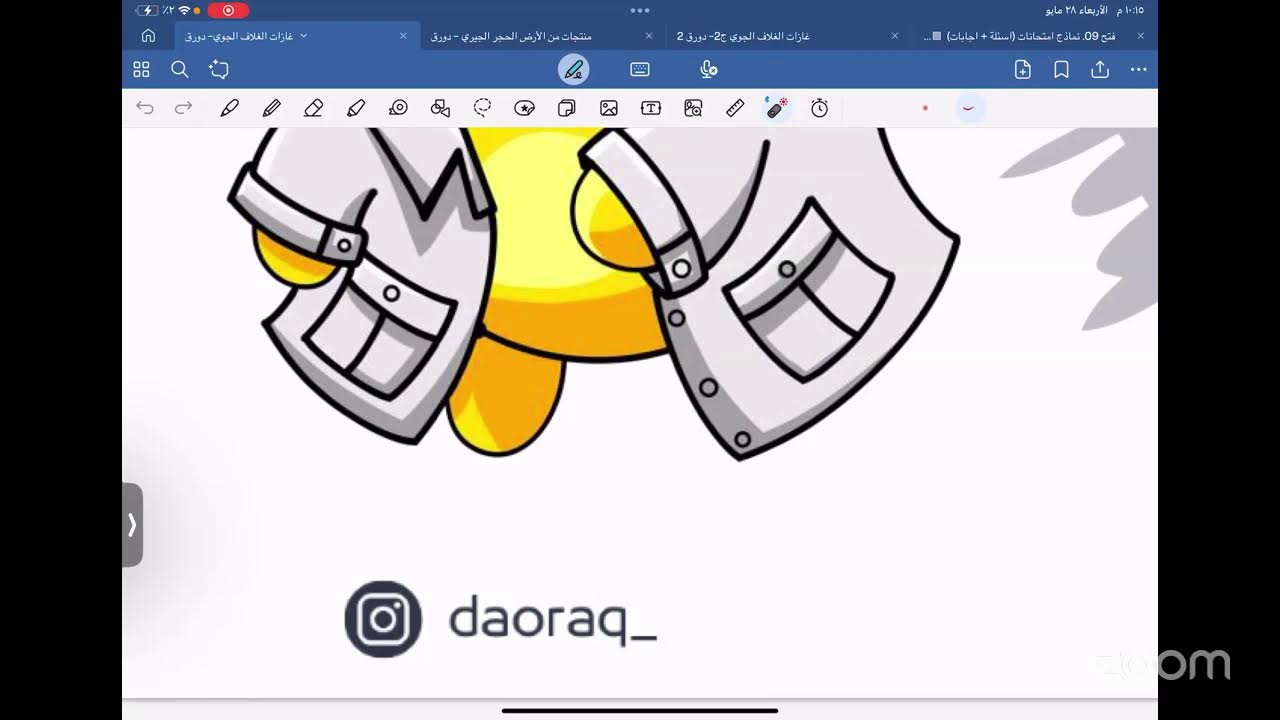Redo the last undone action

[x=183, y=108]
